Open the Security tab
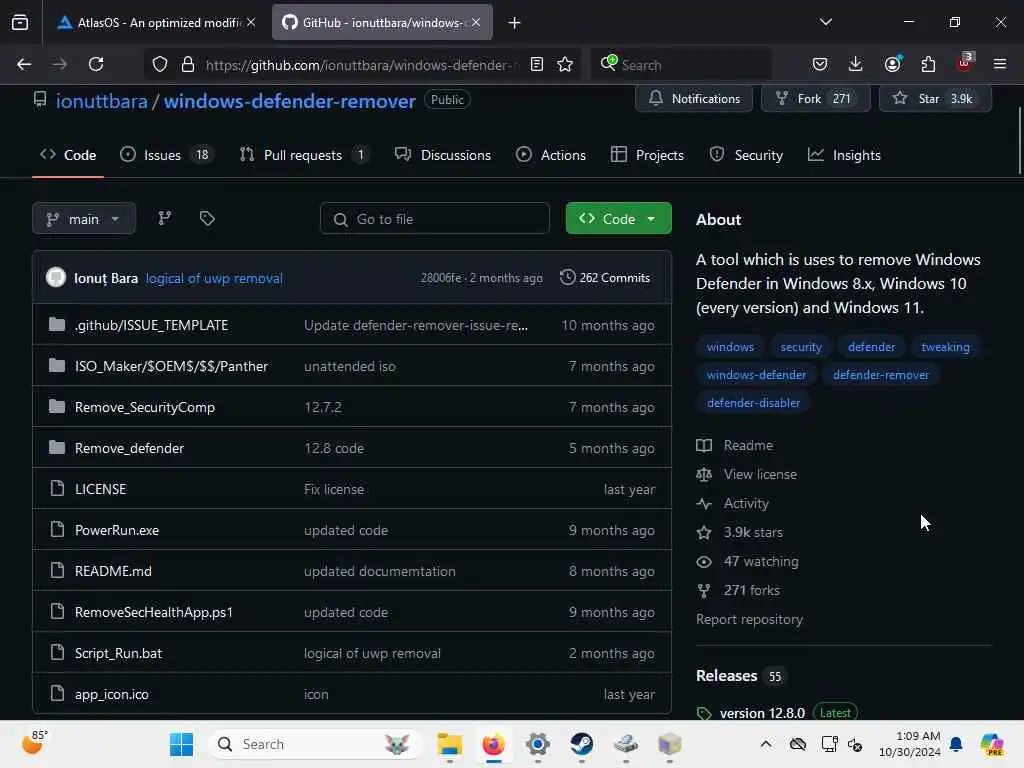Screen dimensions: 1024x768 746,155
